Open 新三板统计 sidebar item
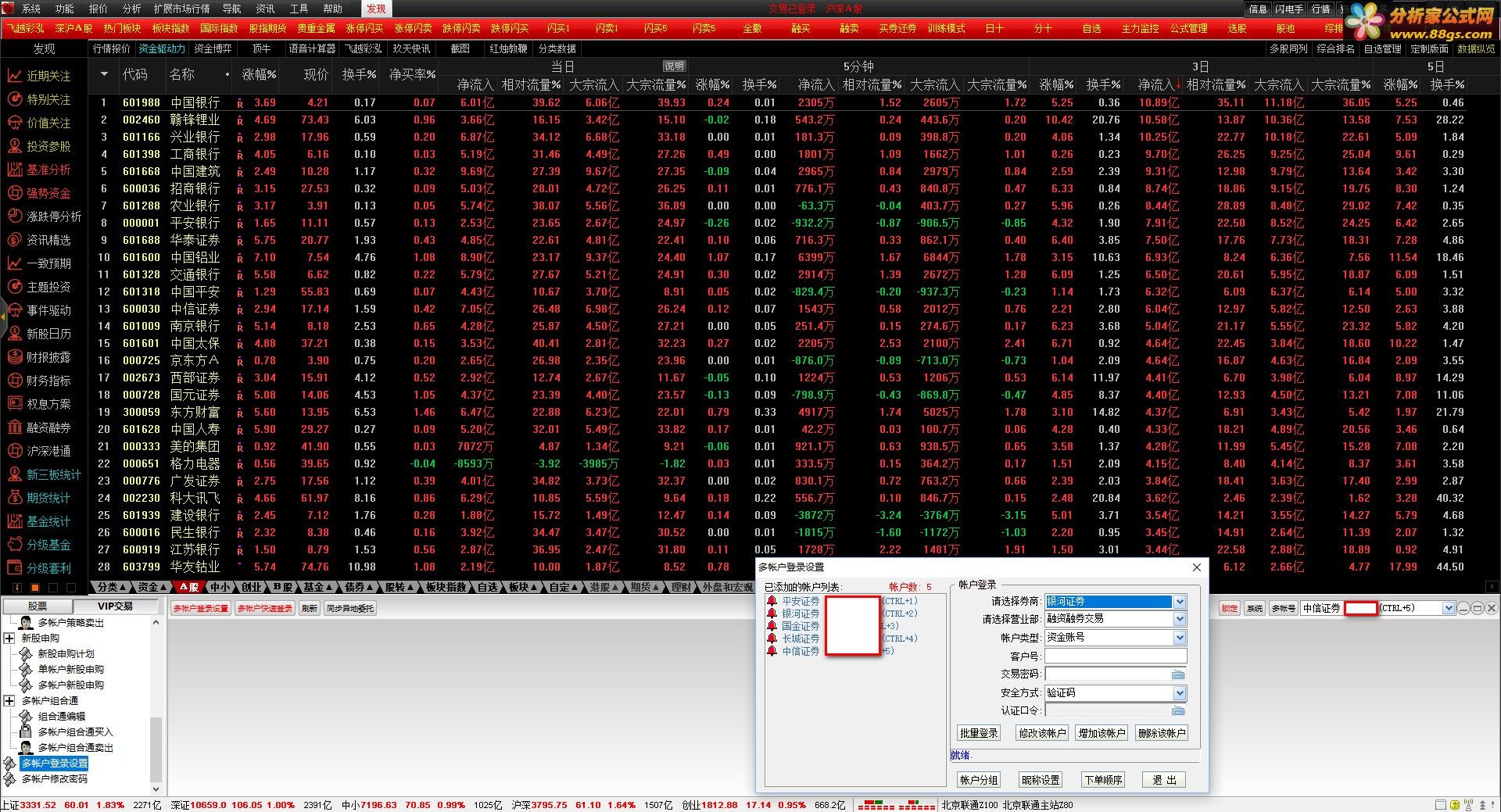 tap(44, 474)
